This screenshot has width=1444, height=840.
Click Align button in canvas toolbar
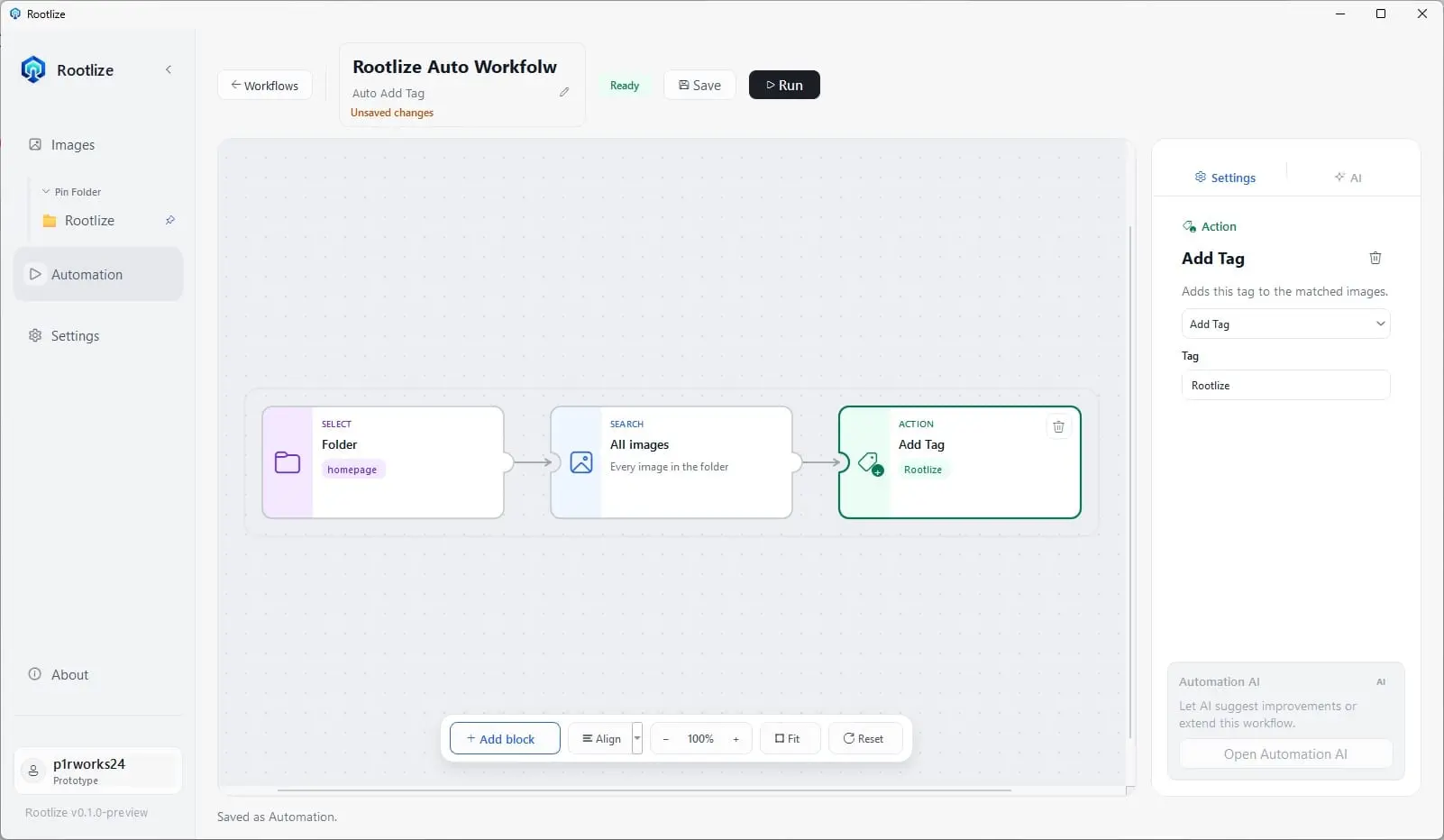pos(601,739)
